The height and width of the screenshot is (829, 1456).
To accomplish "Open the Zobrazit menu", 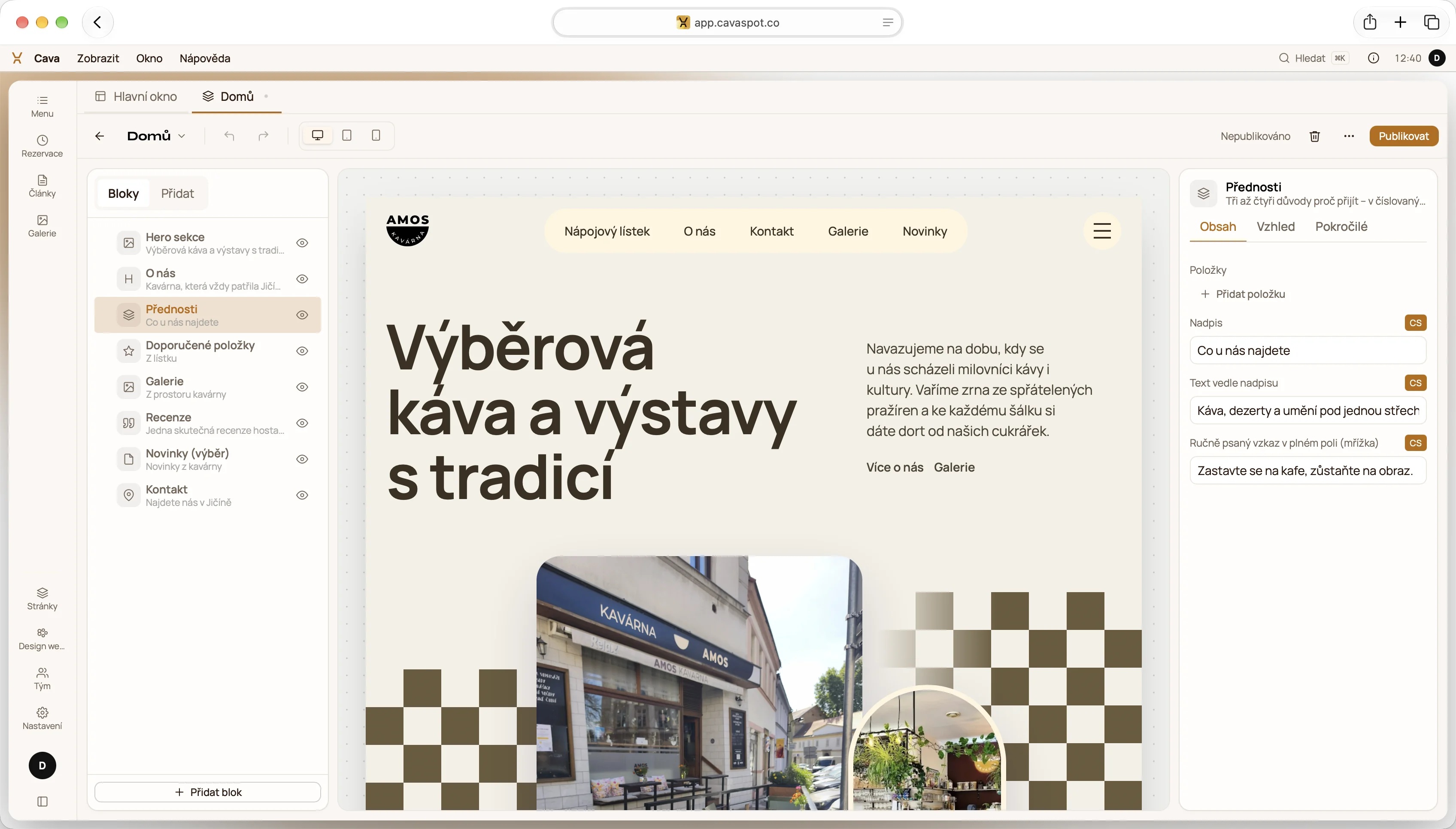I will (x=98, y=58).
